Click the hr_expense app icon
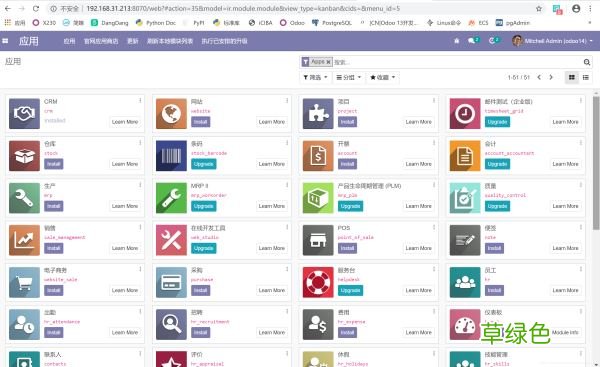The image size is (600, 367). 318,324
